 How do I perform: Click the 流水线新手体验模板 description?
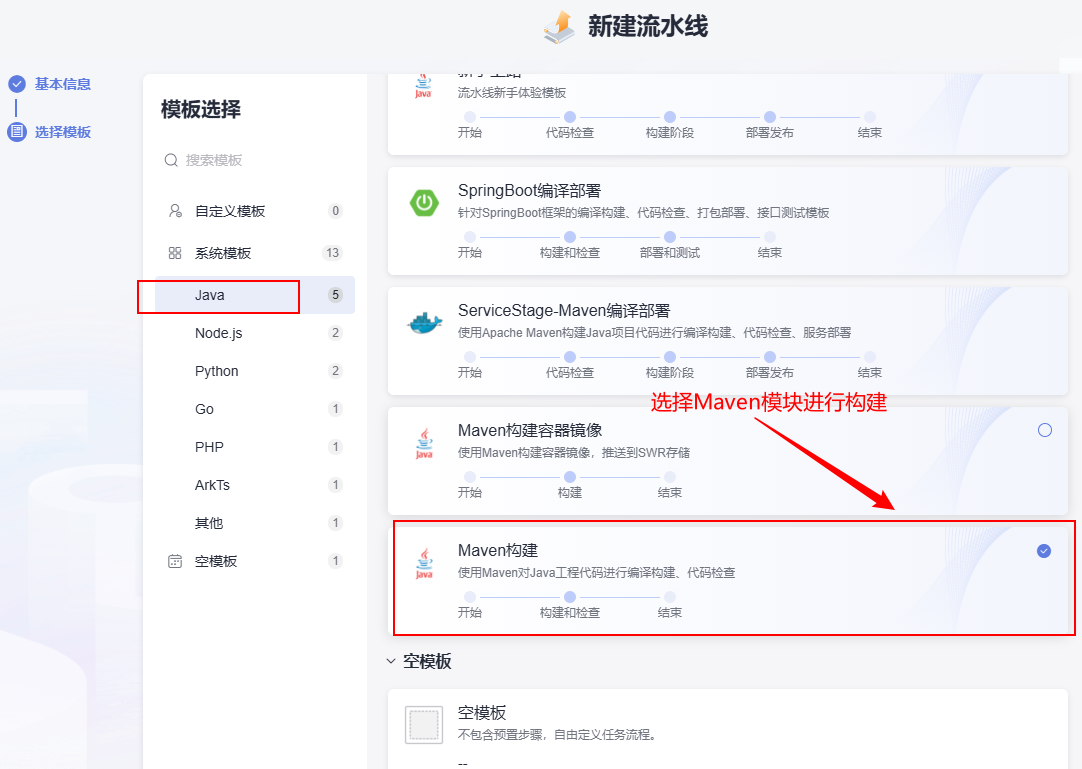(512, 93)
